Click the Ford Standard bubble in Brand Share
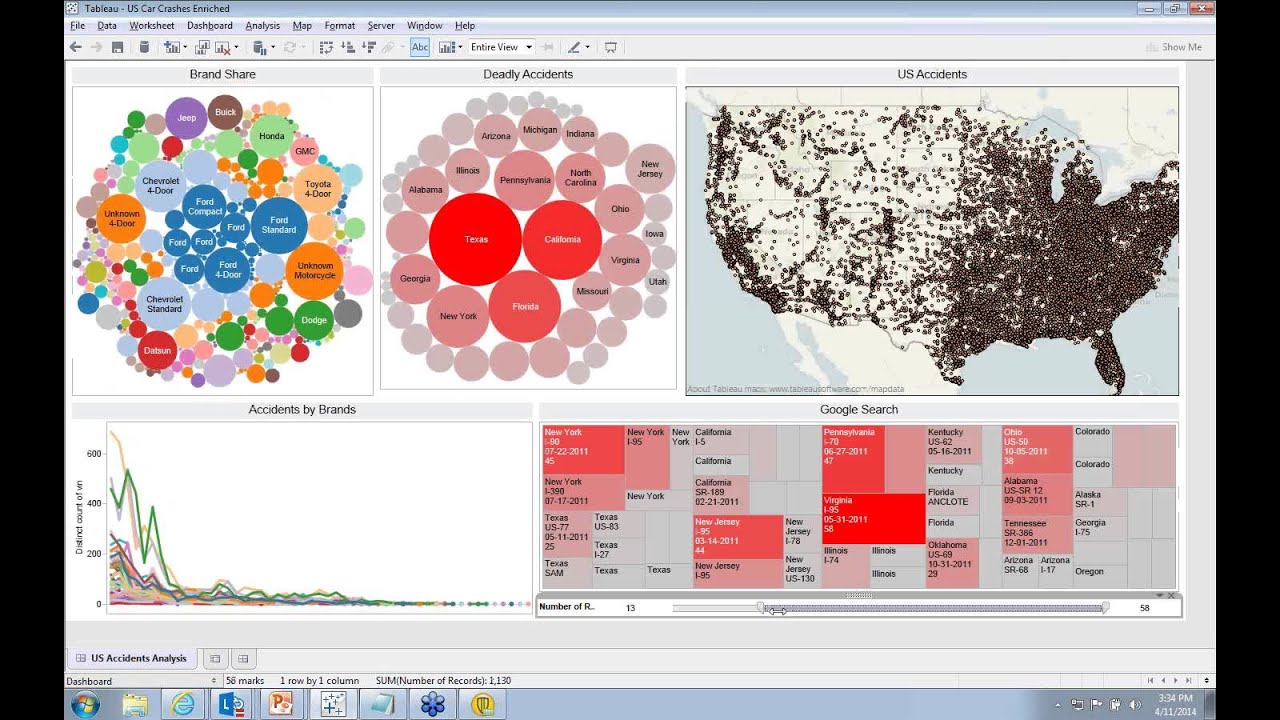Image resolution: width=1280 pixels, height=720 pixels. click(279, 226)
